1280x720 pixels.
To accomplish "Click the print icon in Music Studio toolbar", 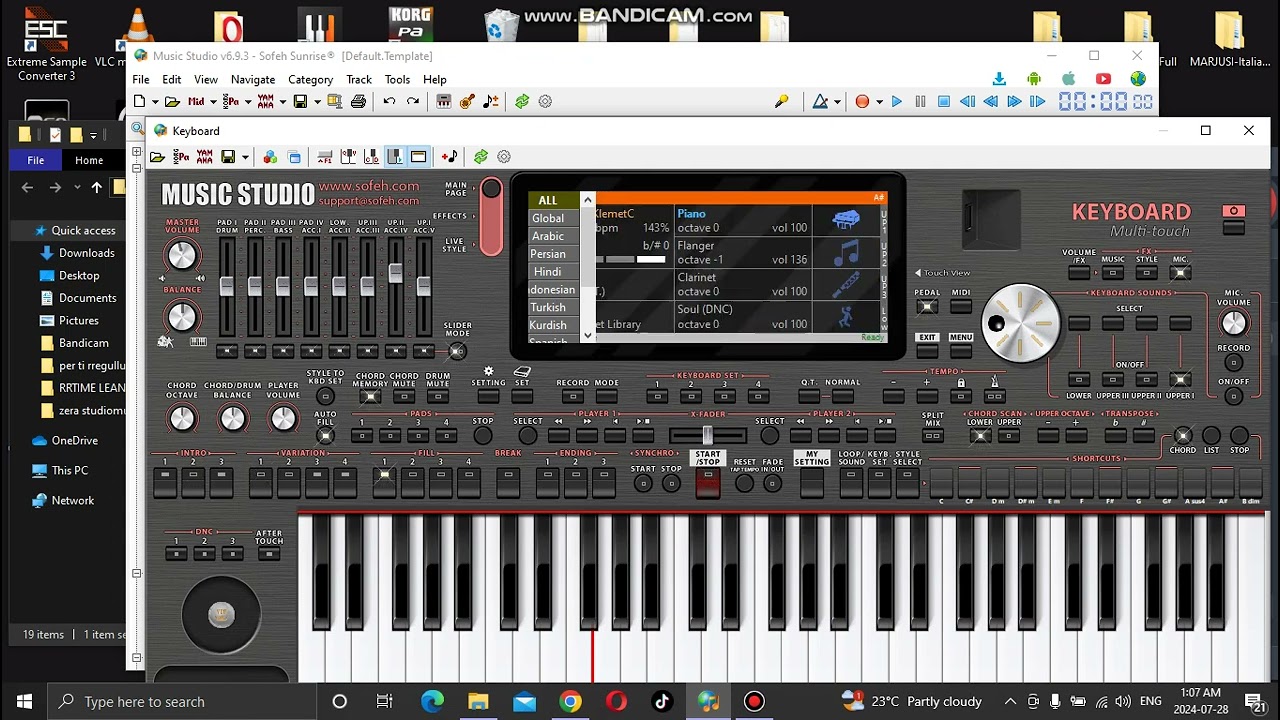I will [x=358, y=101].
